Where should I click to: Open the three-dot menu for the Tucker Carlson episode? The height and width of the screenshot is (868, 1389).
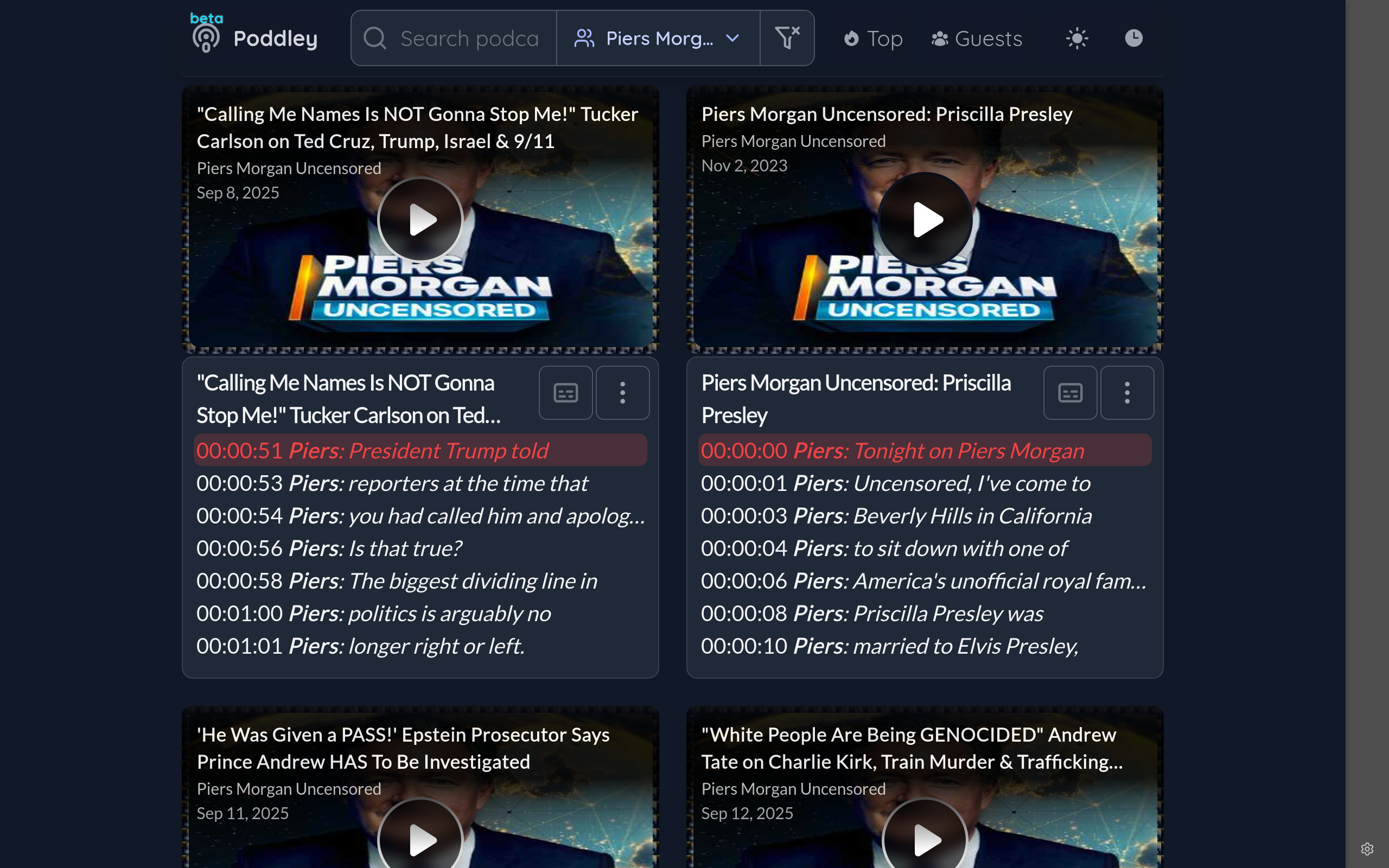(x=622, y=393)
